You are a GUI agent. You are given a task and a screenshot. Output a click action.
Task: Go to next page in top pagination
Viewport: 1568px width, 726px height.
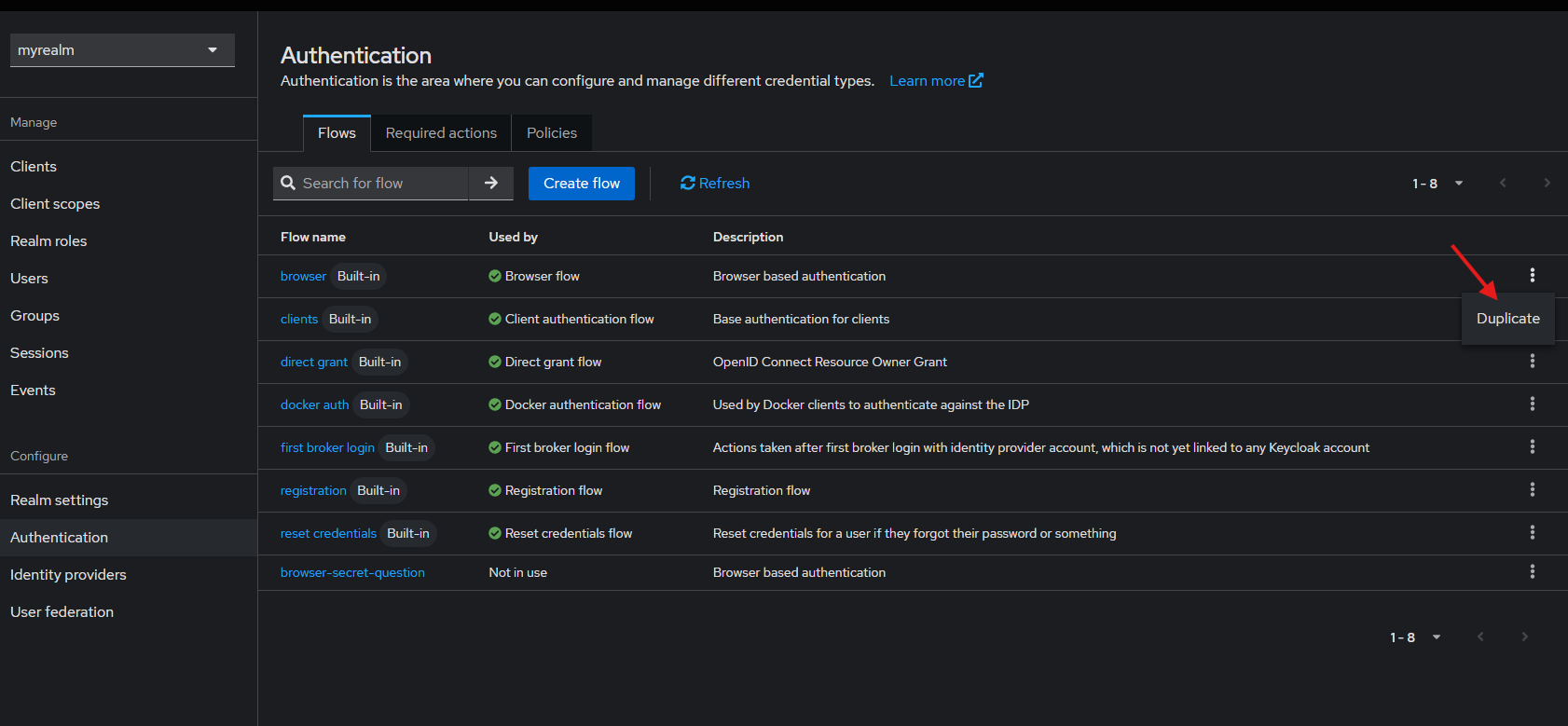click(1547, 183)
